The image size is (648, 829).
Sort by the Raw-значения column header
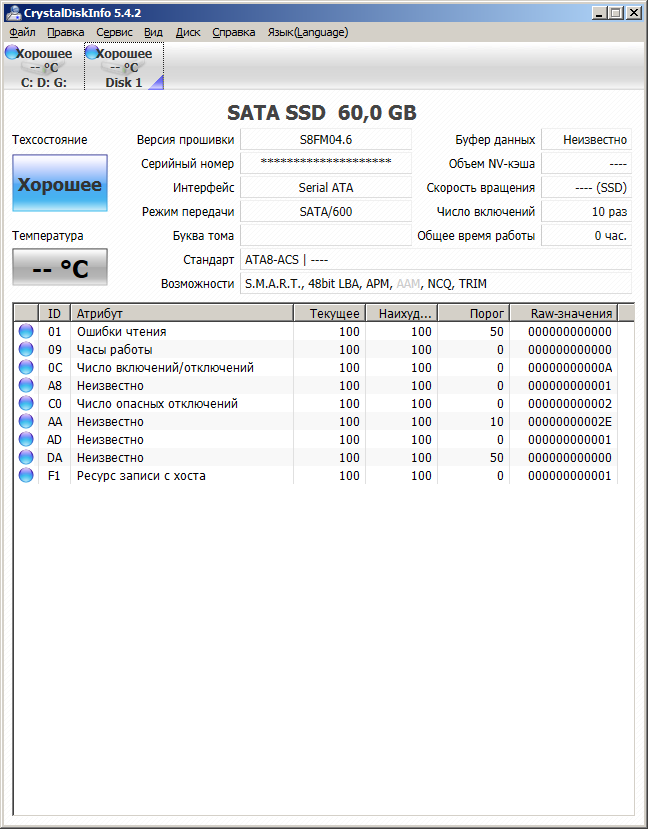coord(563,314)
